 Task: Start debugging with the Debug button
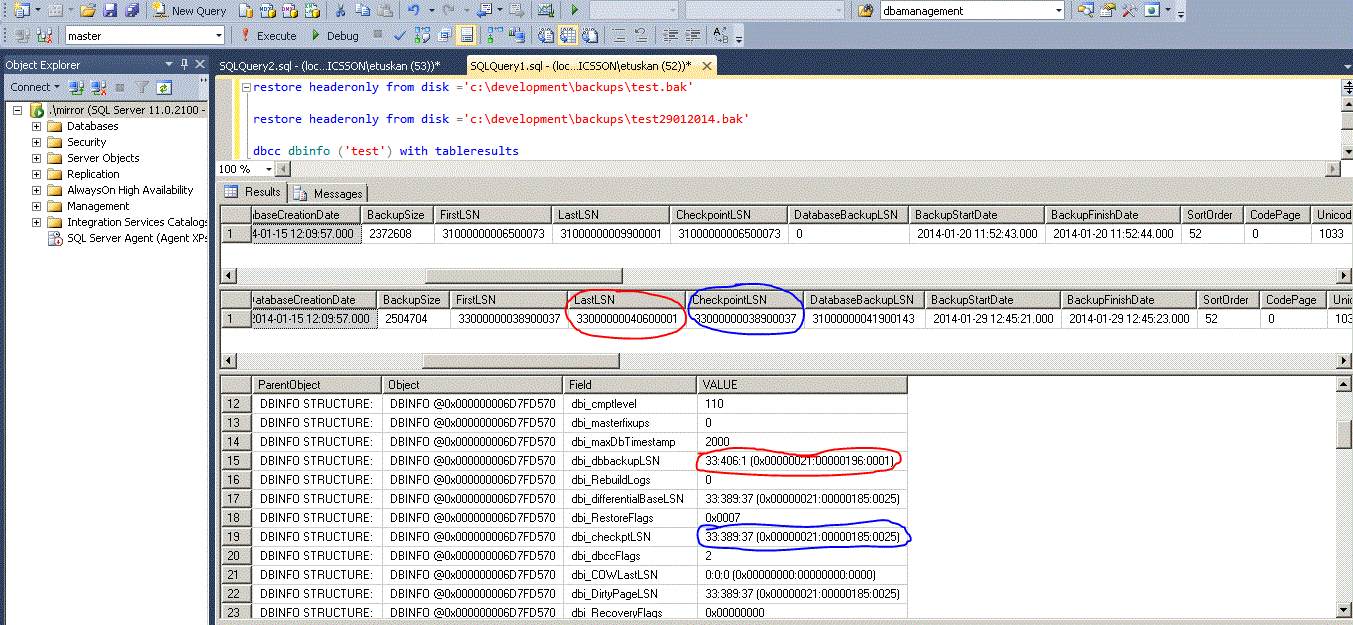(334, 35)
